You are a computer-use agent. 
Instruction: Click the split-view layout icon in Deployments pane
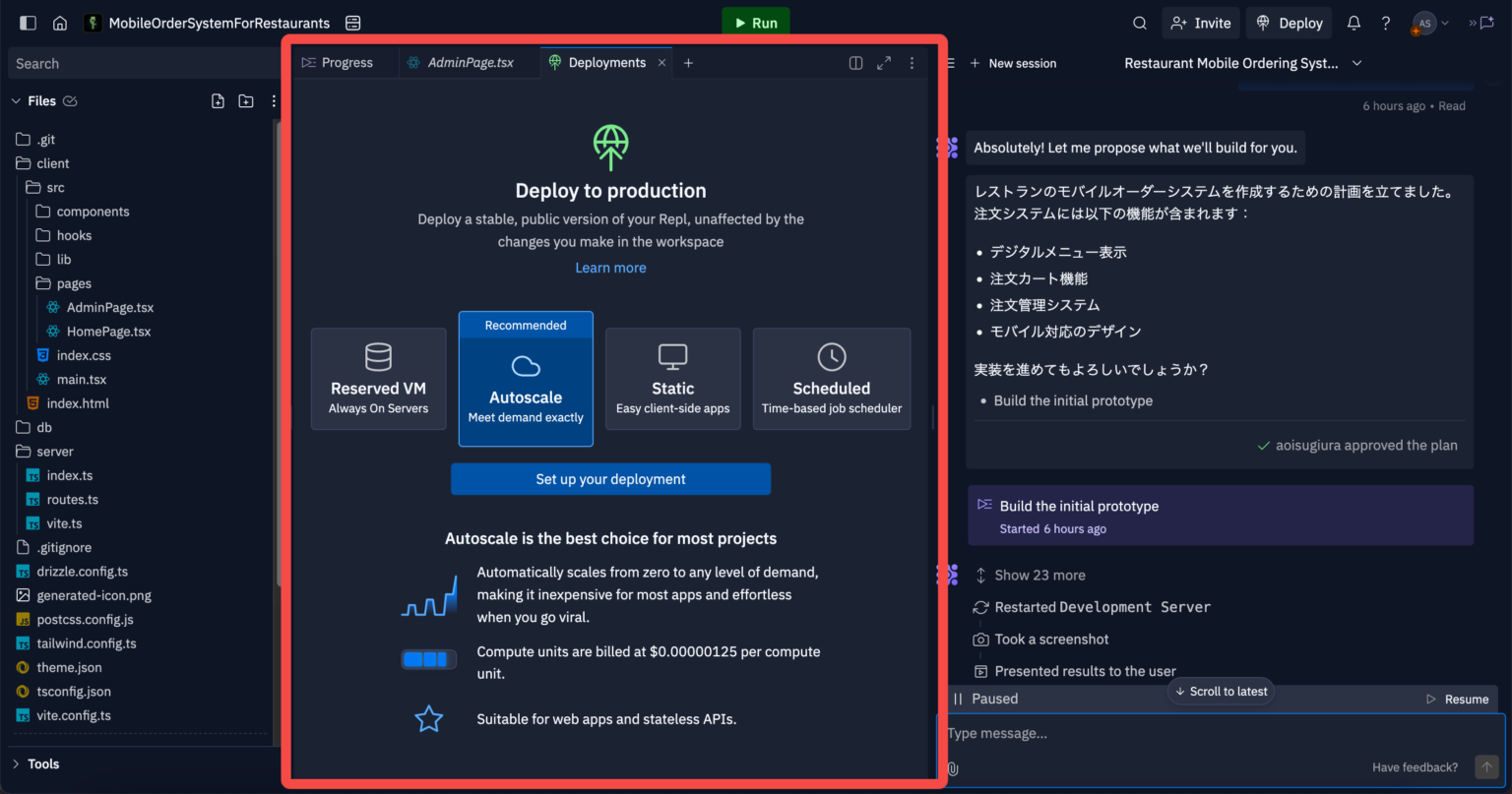855,62
